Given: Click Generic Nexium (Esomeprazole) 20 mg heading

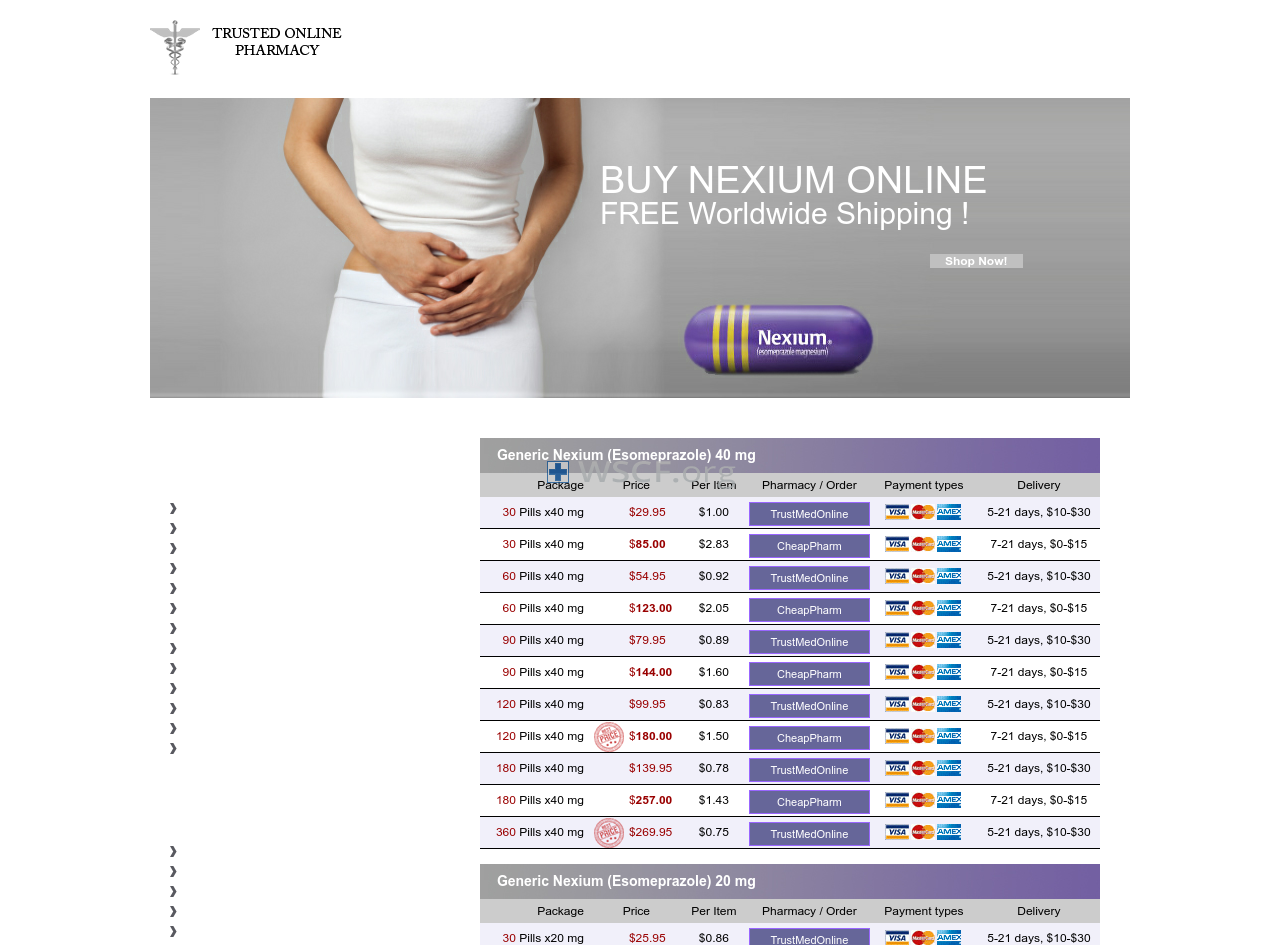Looking at the screenshot, I should tap(626, 881).
